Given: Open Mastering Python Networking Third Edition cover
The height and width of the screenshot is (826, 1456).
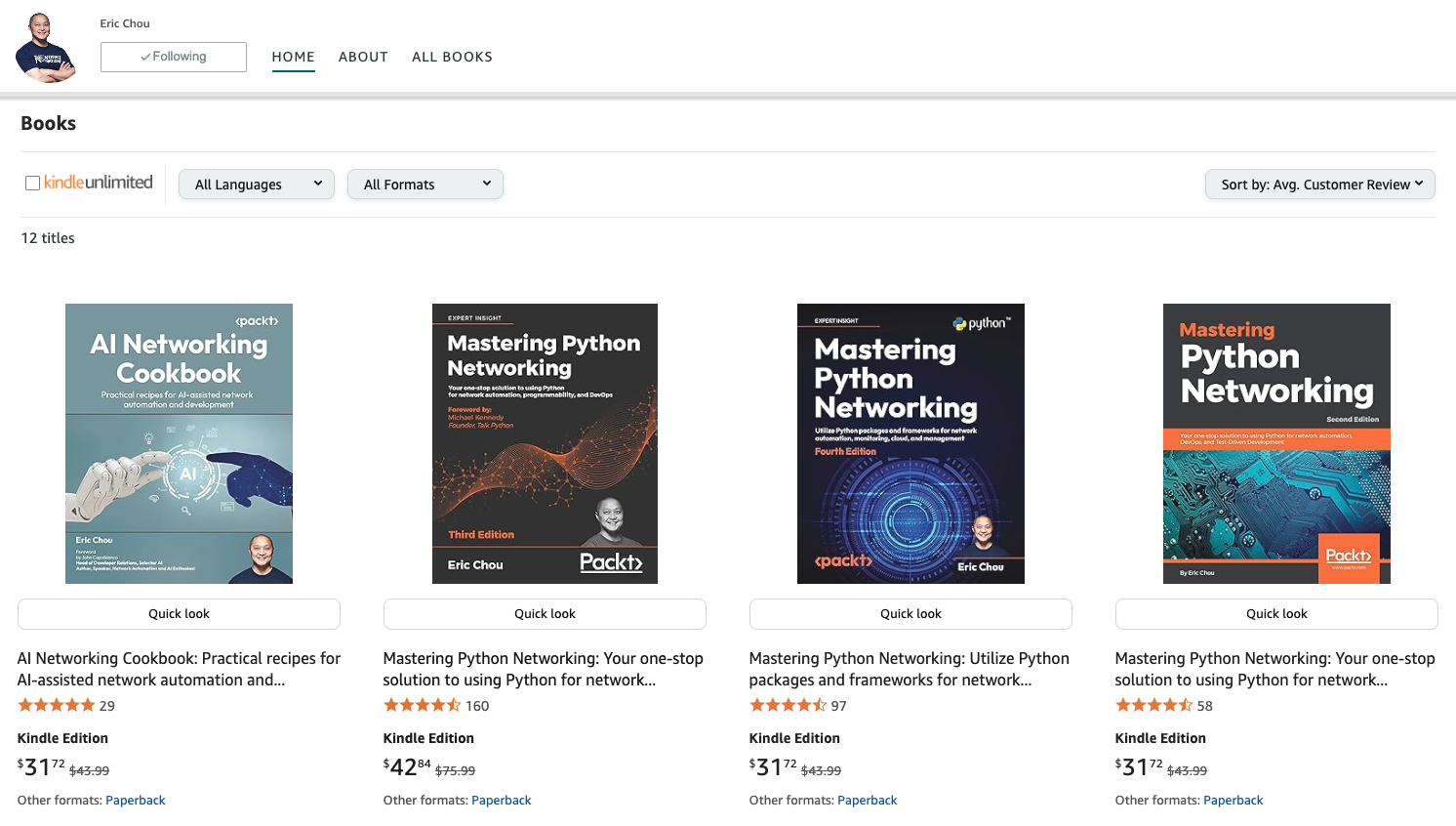Looking at the screenshot, I should (x=545, y=443).
